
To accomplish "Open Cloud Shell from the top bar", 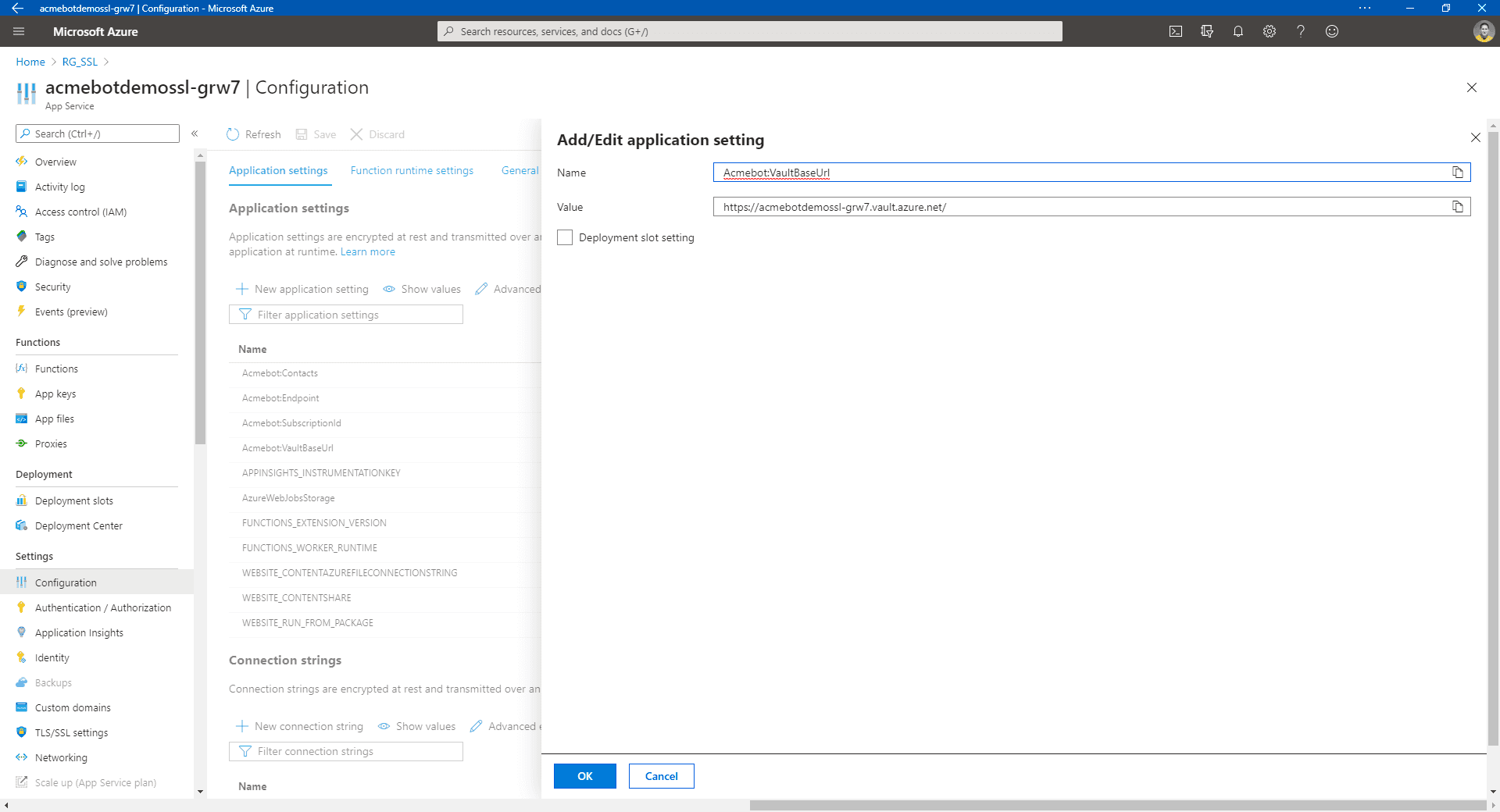I will [x=1175, y=31].
